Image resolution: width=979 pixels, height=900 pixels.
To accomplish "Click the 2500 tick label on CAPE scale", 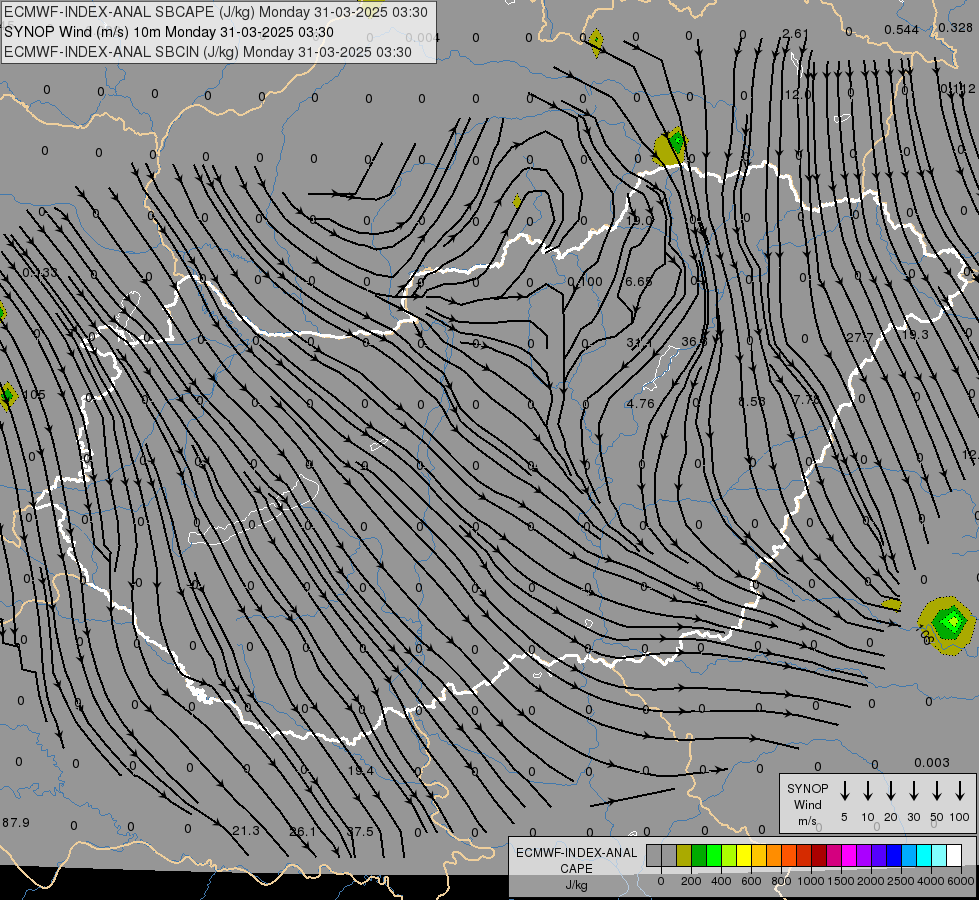I will click(900, 881).
